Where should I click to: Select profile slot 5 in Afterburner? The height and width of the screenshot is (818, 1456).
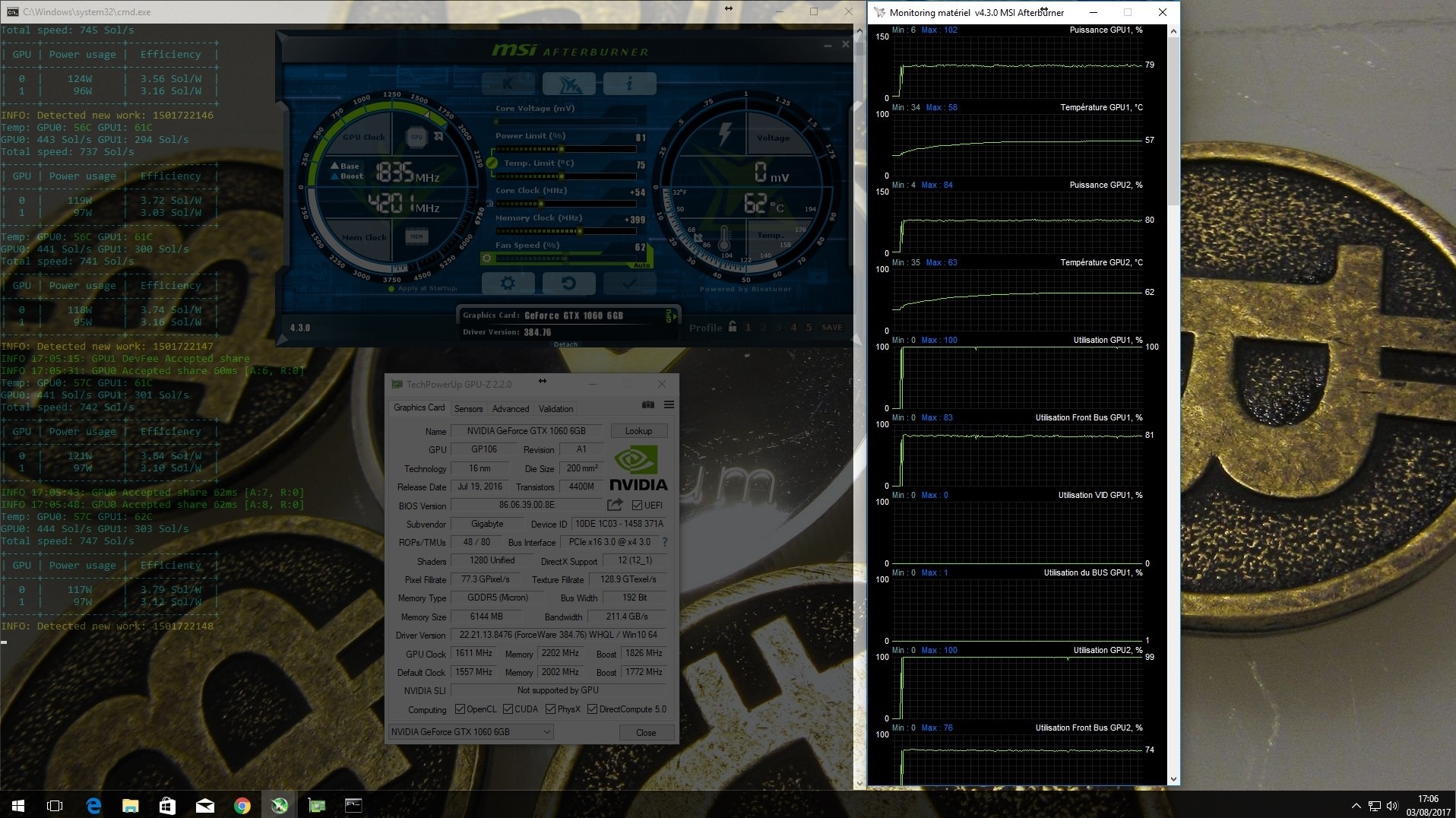pyautogui.click(x=809, y=328)
